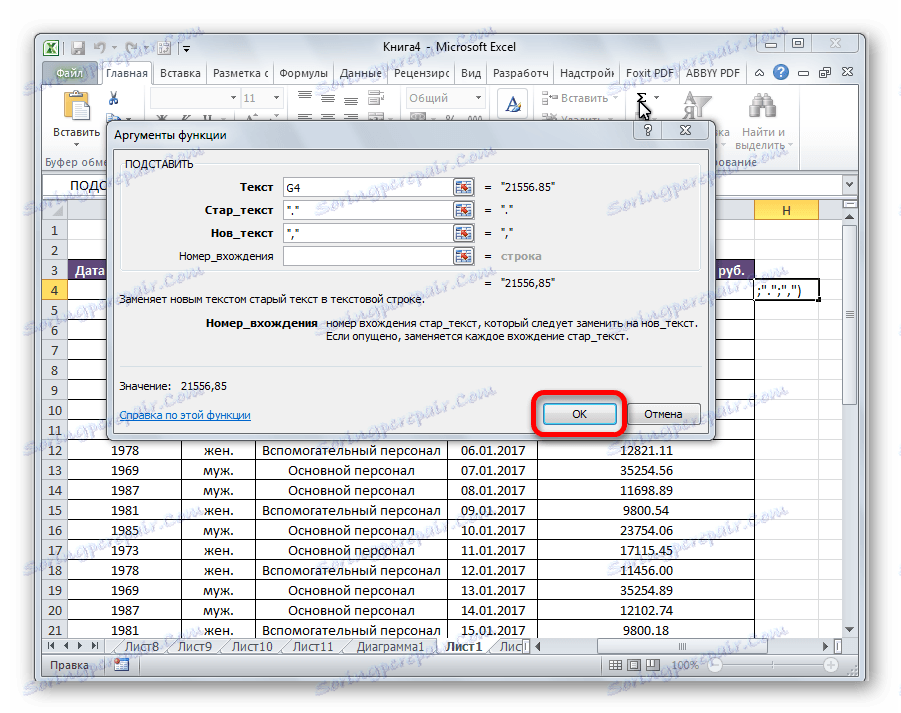Click the Undo arrow icon
This screenshot has height=713, width=901.
click(x=100, y=48)
